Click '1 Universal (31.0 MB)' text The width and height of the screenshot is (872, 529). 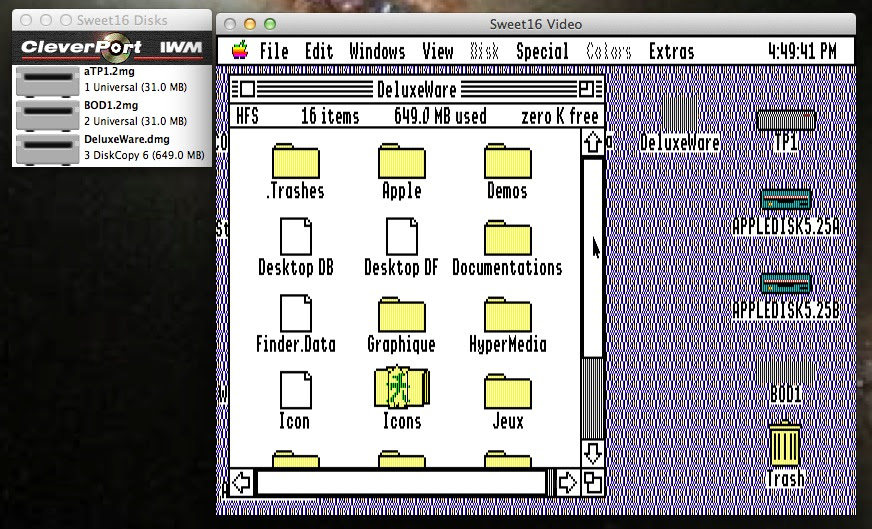tap(135, 87)
